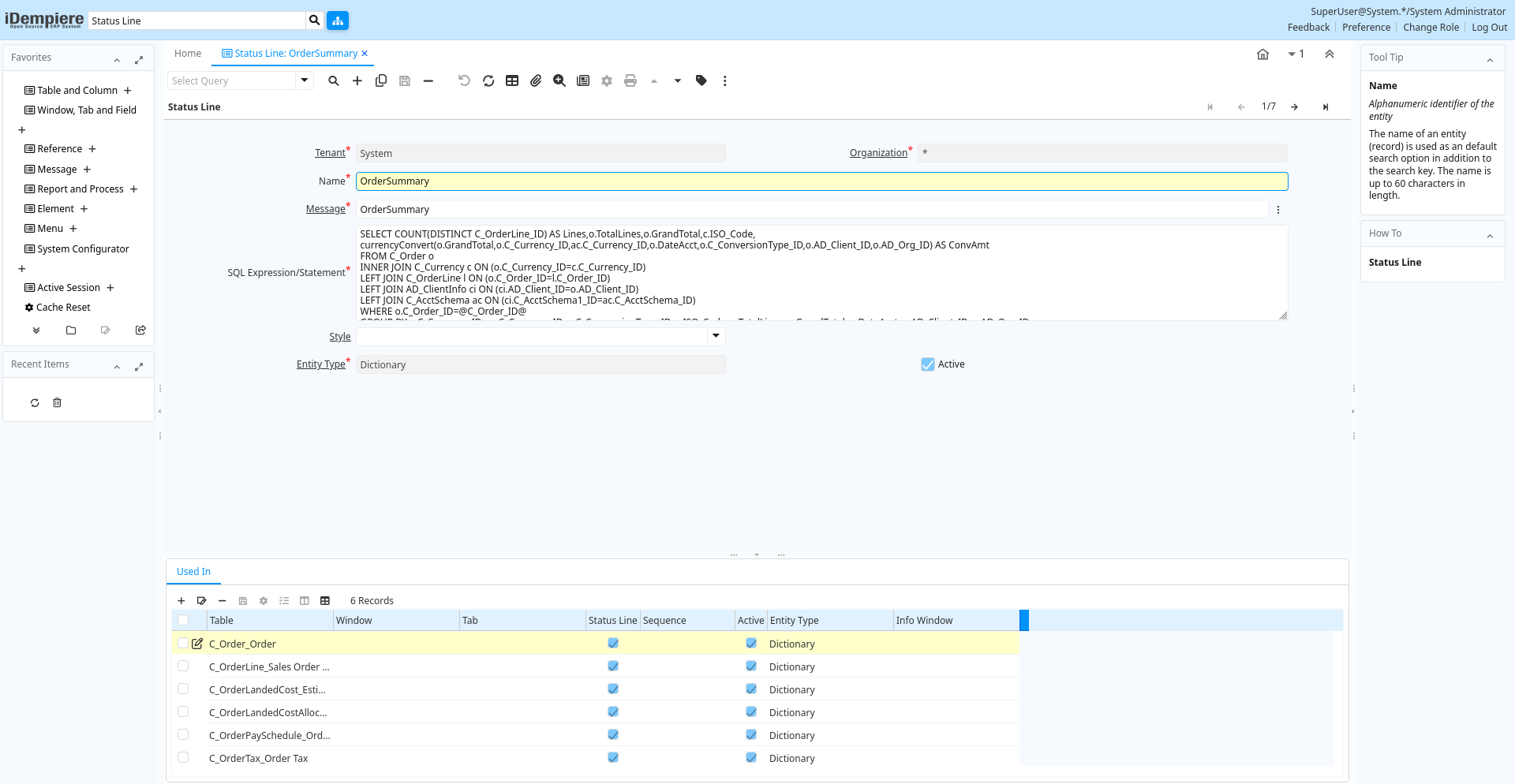Click the New Record plus icon in toolbar
Viewport: 1515px width, 784px height.
point(357,80)
